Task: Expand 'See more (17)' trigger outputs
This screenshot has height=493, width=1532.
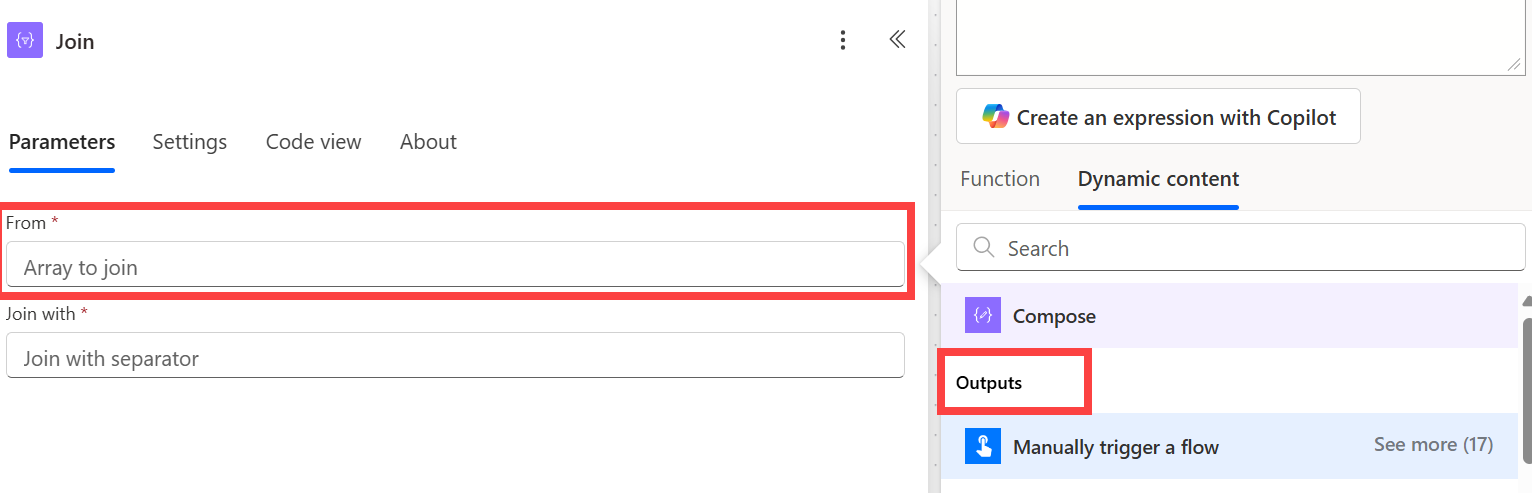Action: click(1433, 445)
